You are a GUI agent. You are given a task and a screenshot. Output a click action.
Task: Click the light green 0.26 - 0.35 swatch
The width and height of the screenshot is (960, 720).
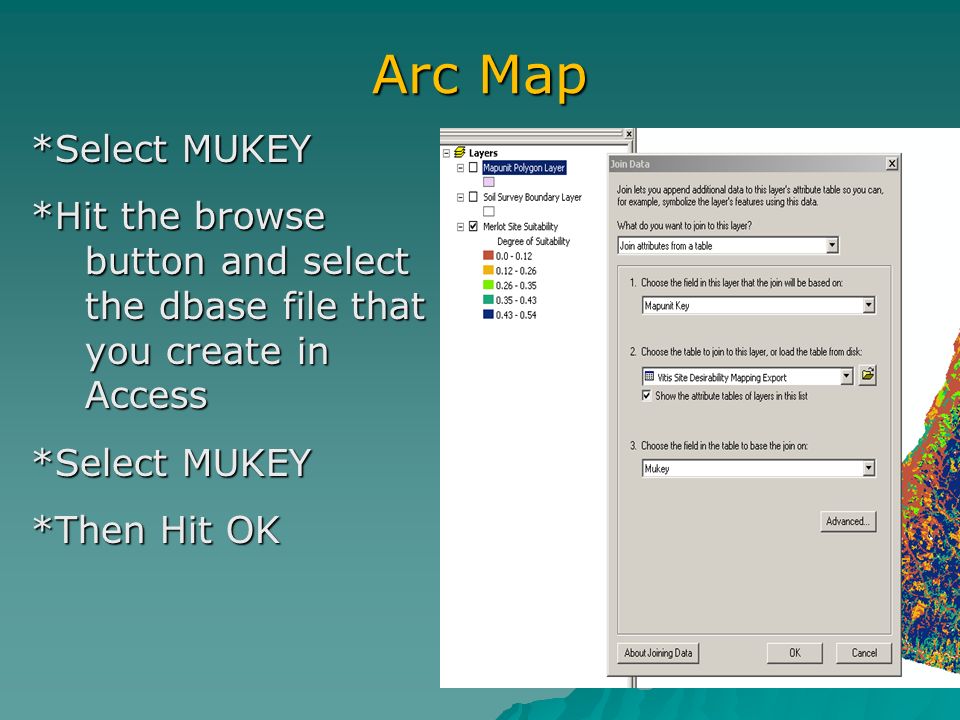click(x=488, y=285)
